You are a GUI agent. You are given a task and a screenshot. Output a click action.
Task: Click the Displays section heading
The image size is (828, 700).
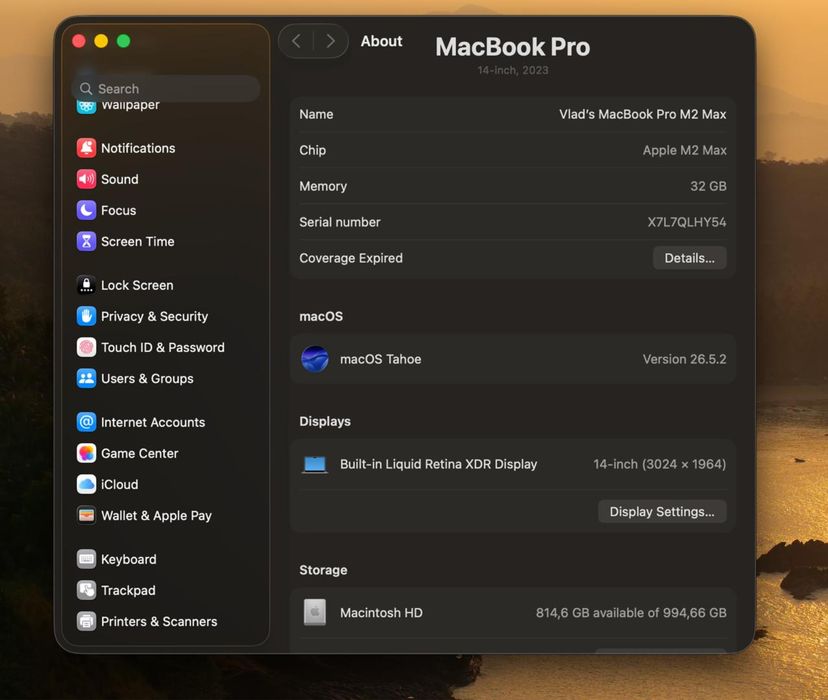(x=325, y=422)
